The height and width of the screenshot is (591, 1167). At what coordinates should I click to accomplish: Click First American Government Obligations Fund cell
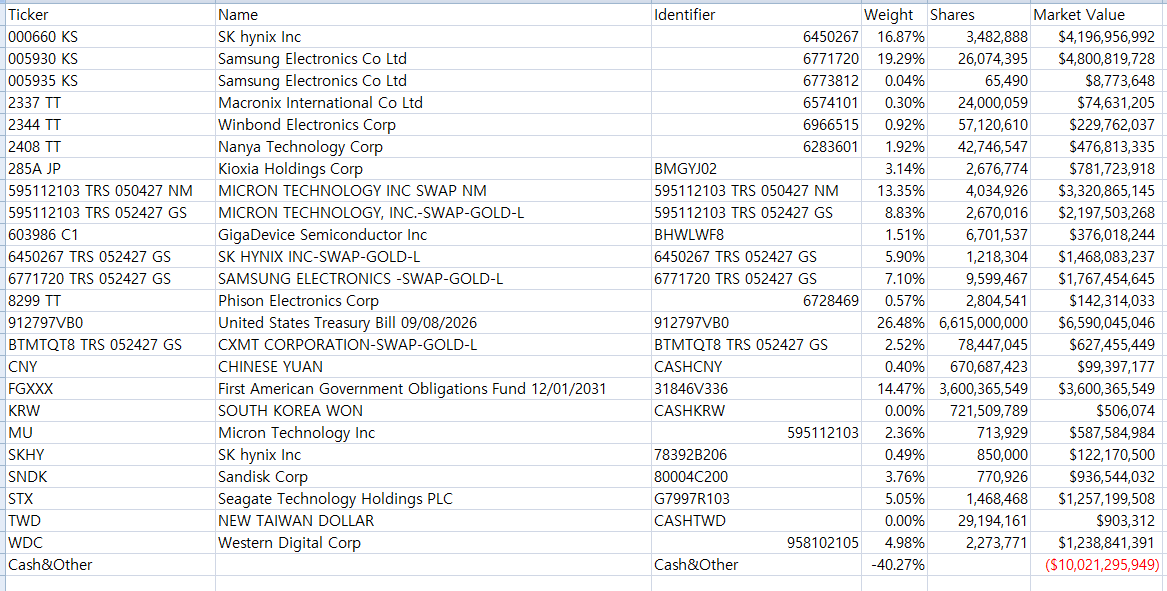[x=433, y=389]
